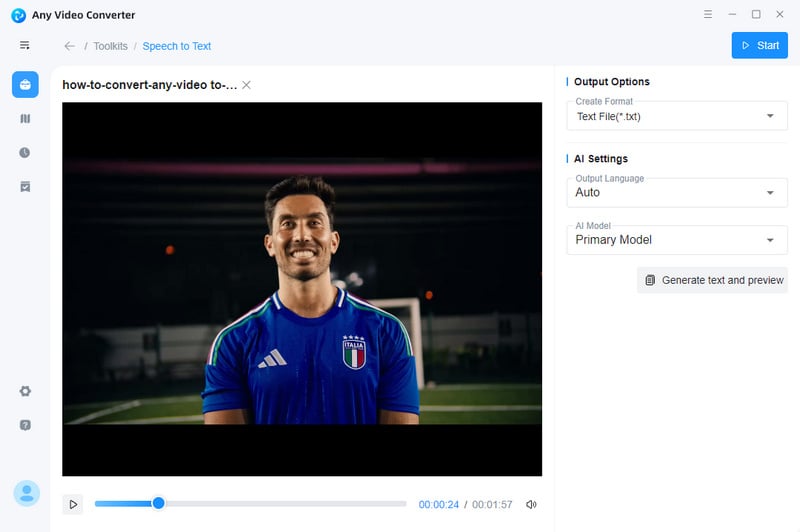Open the task list checkmark sidebar icon

click(25, 187)
